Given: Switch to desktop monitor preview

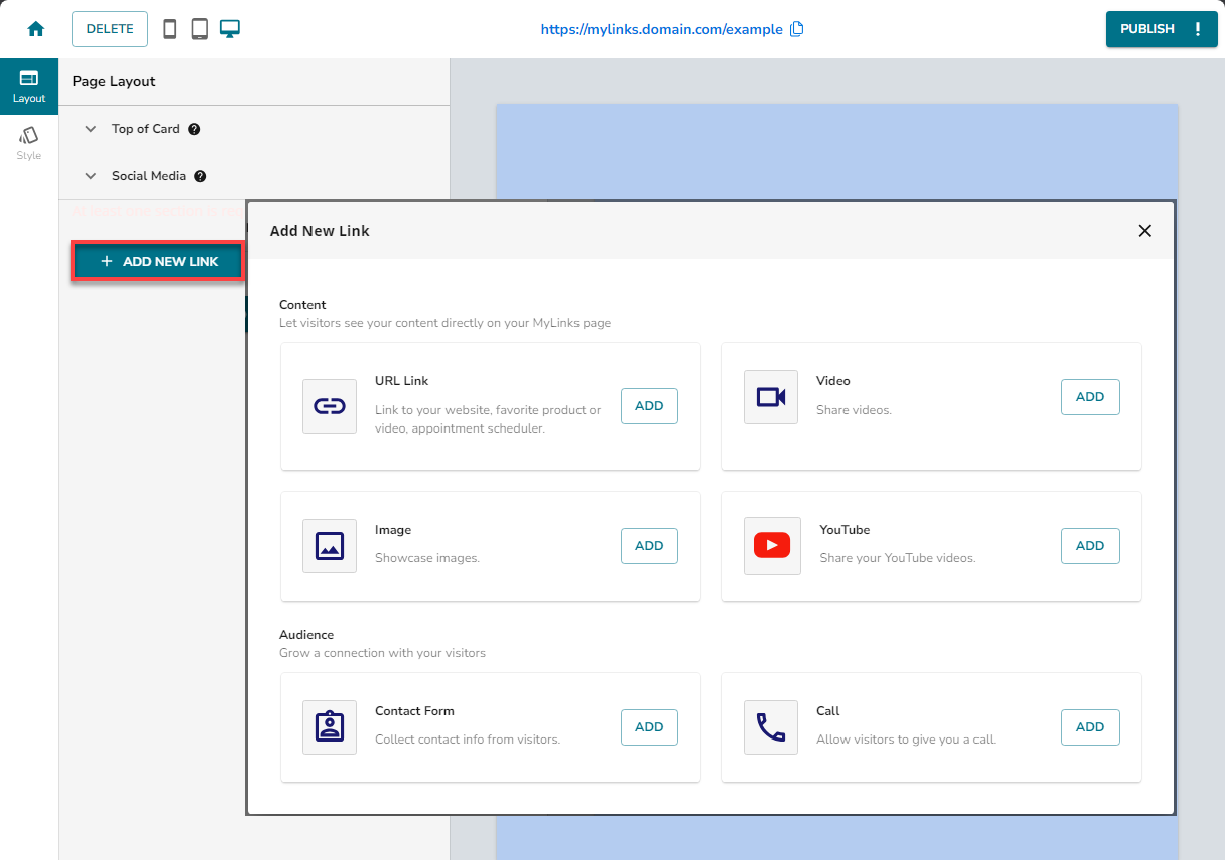Looking at the screenshot, I should point(230,29).
